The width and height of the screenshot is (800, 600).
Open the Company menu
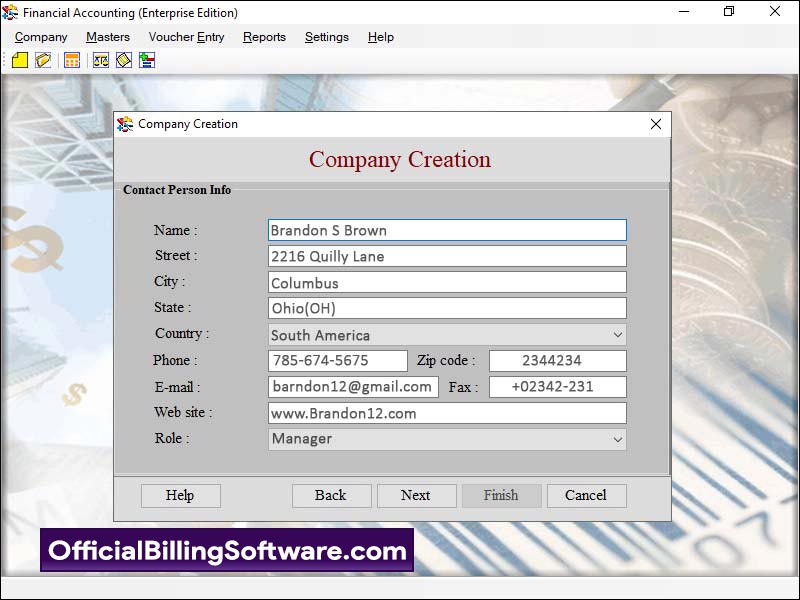click(x=41, y=37)
